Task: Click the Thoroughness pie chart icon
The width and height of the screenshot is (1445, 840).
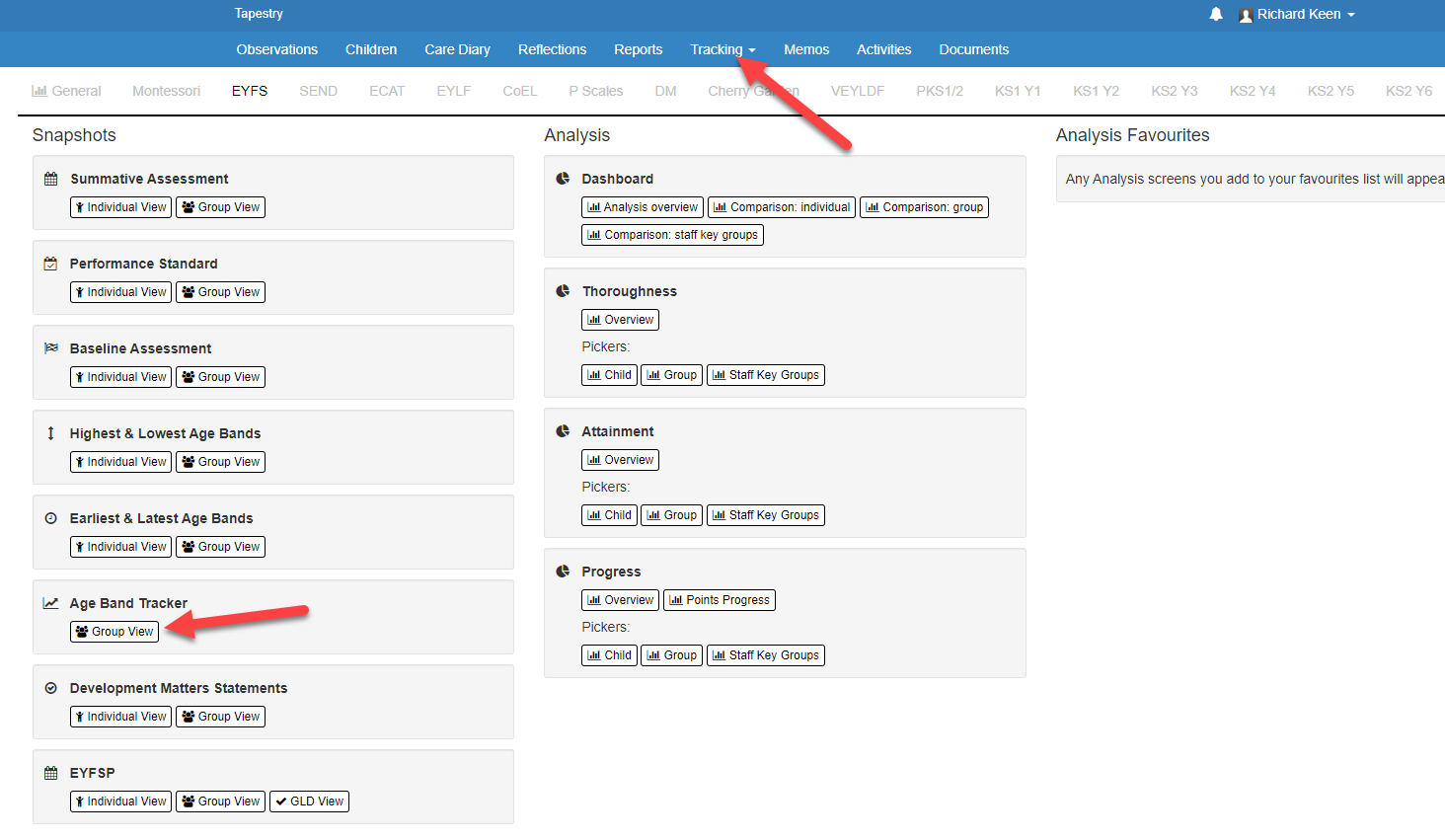Action: tap(563, 291)
